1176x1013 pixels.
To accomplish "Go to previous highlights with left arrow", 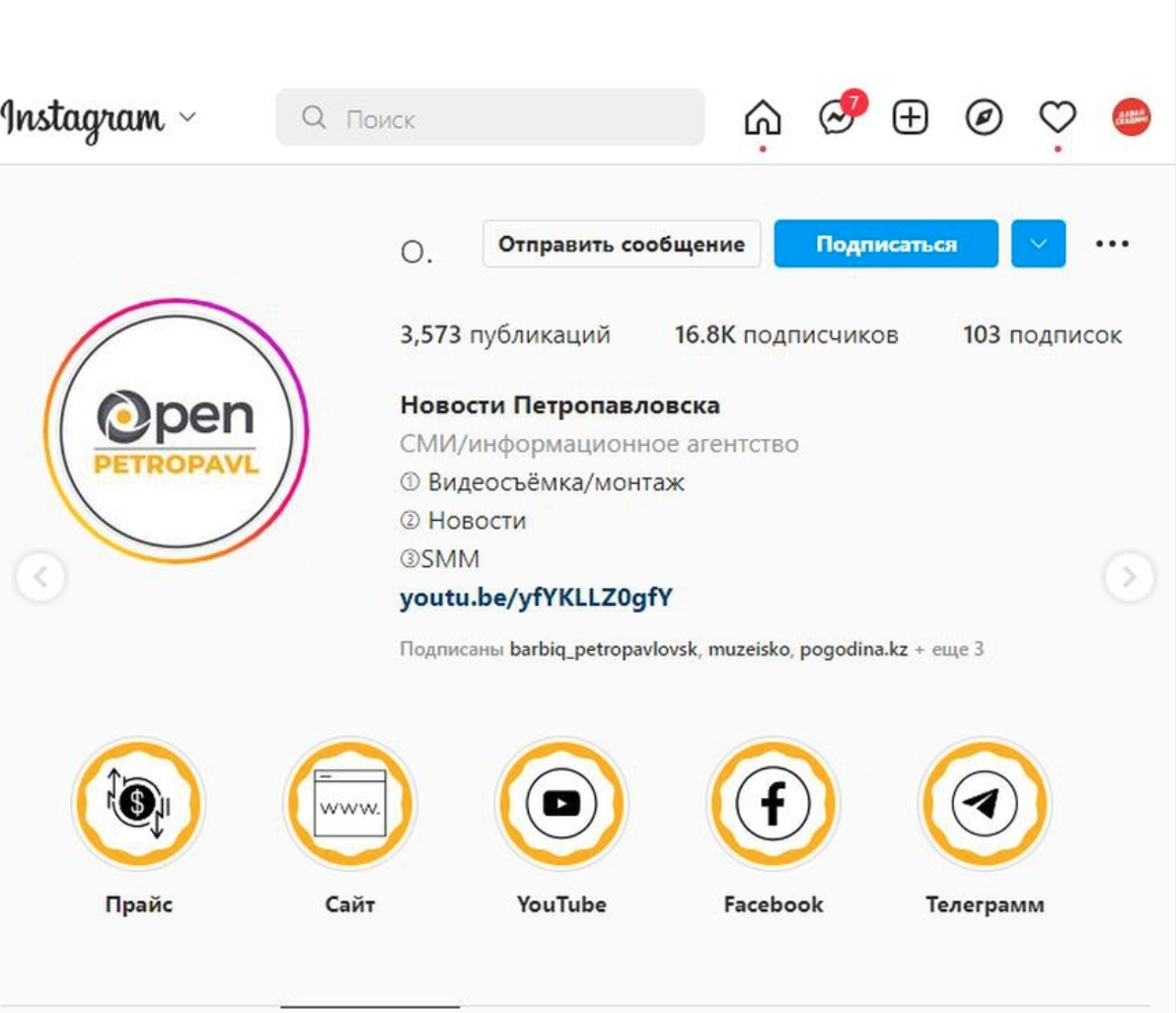I will pyautogui.click(x=40, y=577).
